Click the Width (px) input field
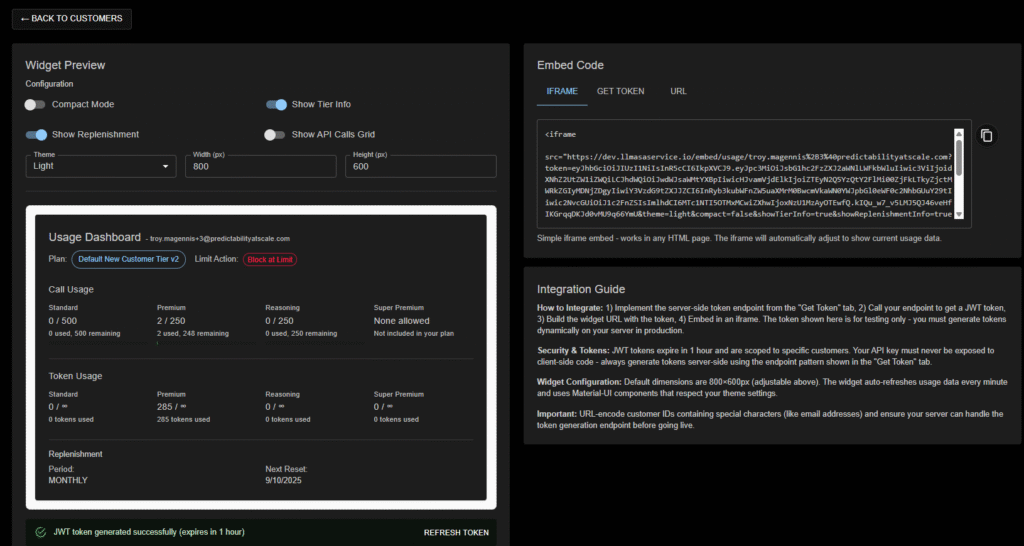Screen dimensions: 1024x546 [258, 167]
